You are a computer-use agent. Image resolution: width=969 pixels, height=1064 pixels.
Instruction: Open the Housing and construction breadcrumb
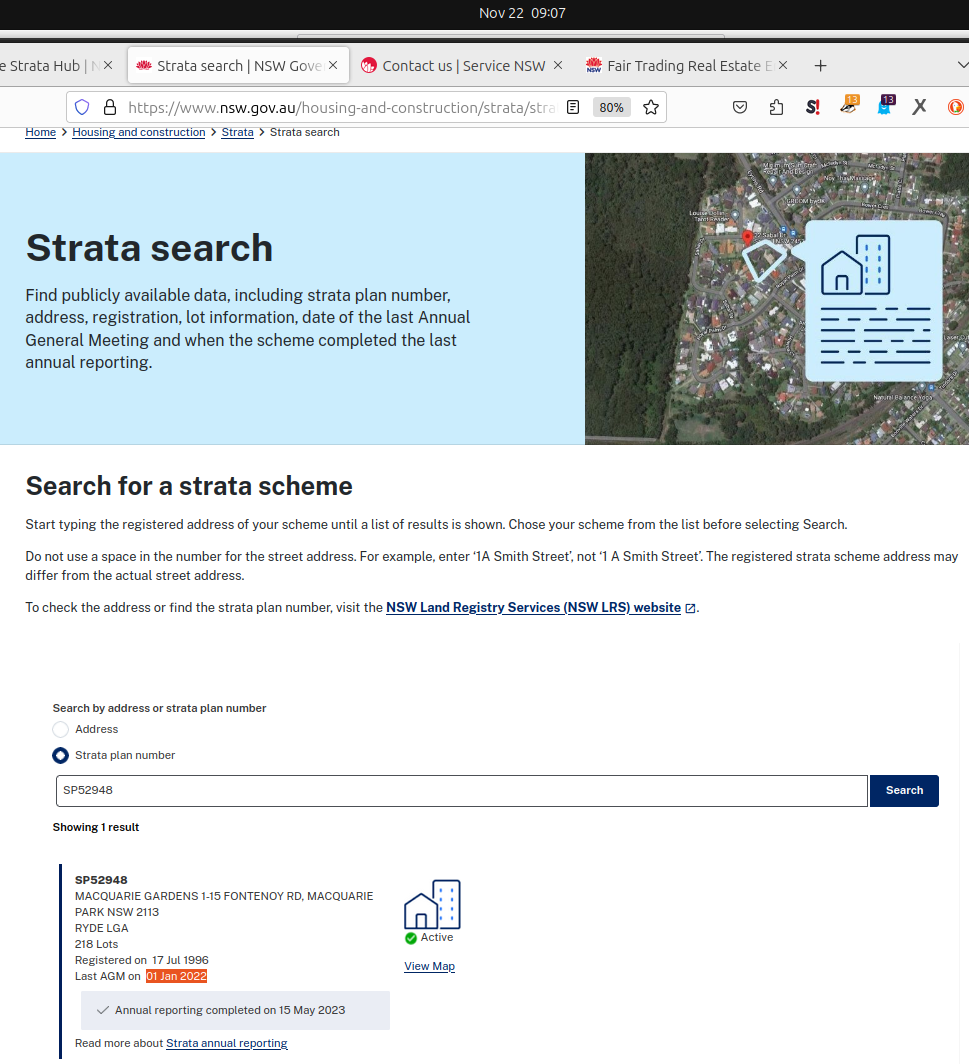(138, 132)
